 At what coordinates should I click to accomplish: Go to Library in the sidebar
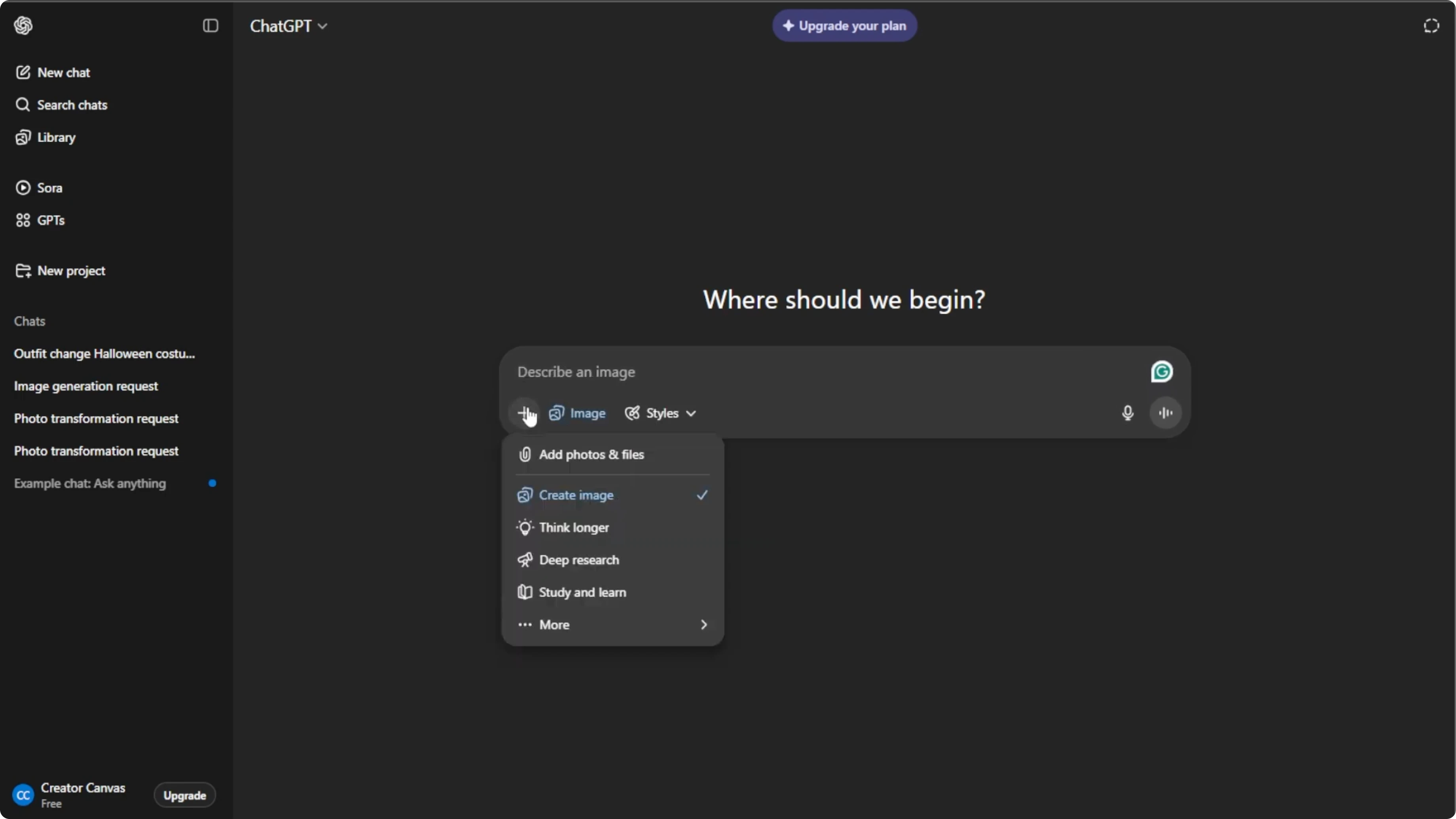pos(116,137)
